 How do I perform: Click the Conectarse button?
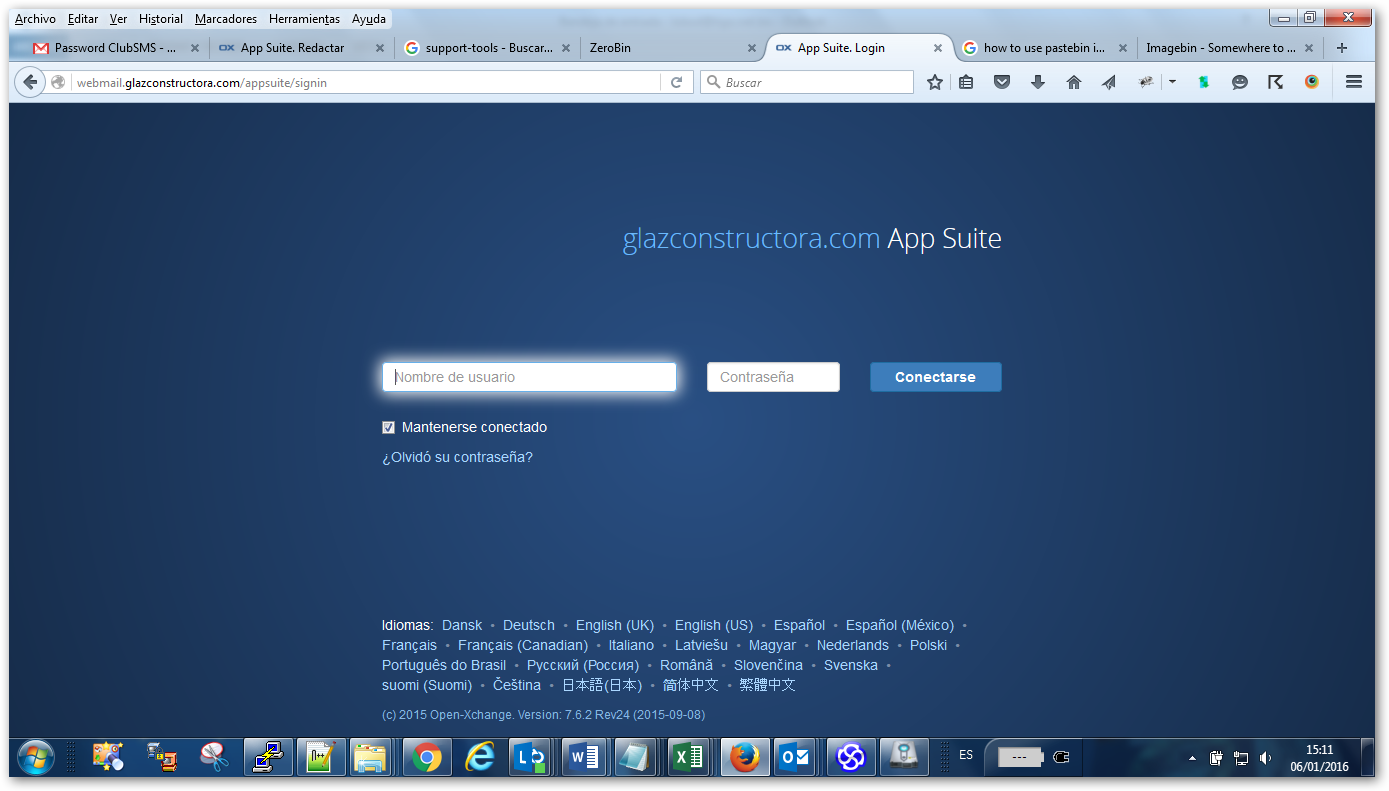click(x=935, y=377)
